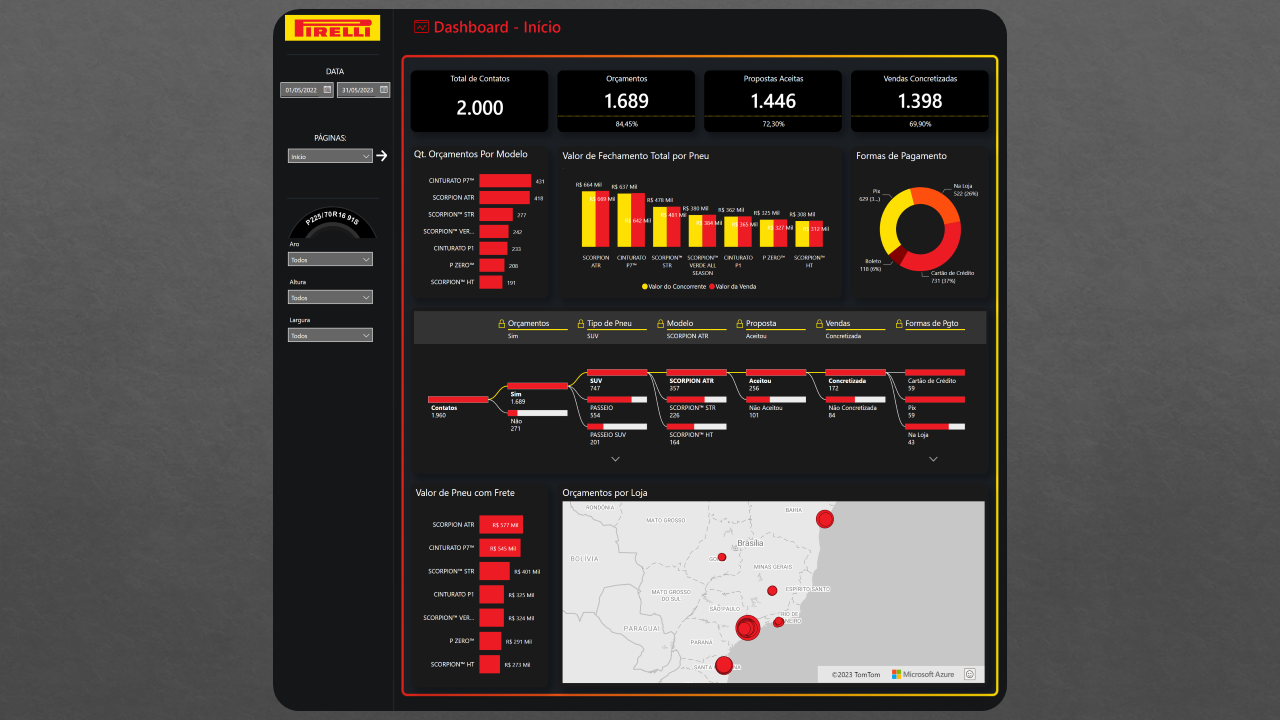This screenshot has height=720, width=1280.
Task: Expand the Largura filter dropdown
Action: coord(330,336)
